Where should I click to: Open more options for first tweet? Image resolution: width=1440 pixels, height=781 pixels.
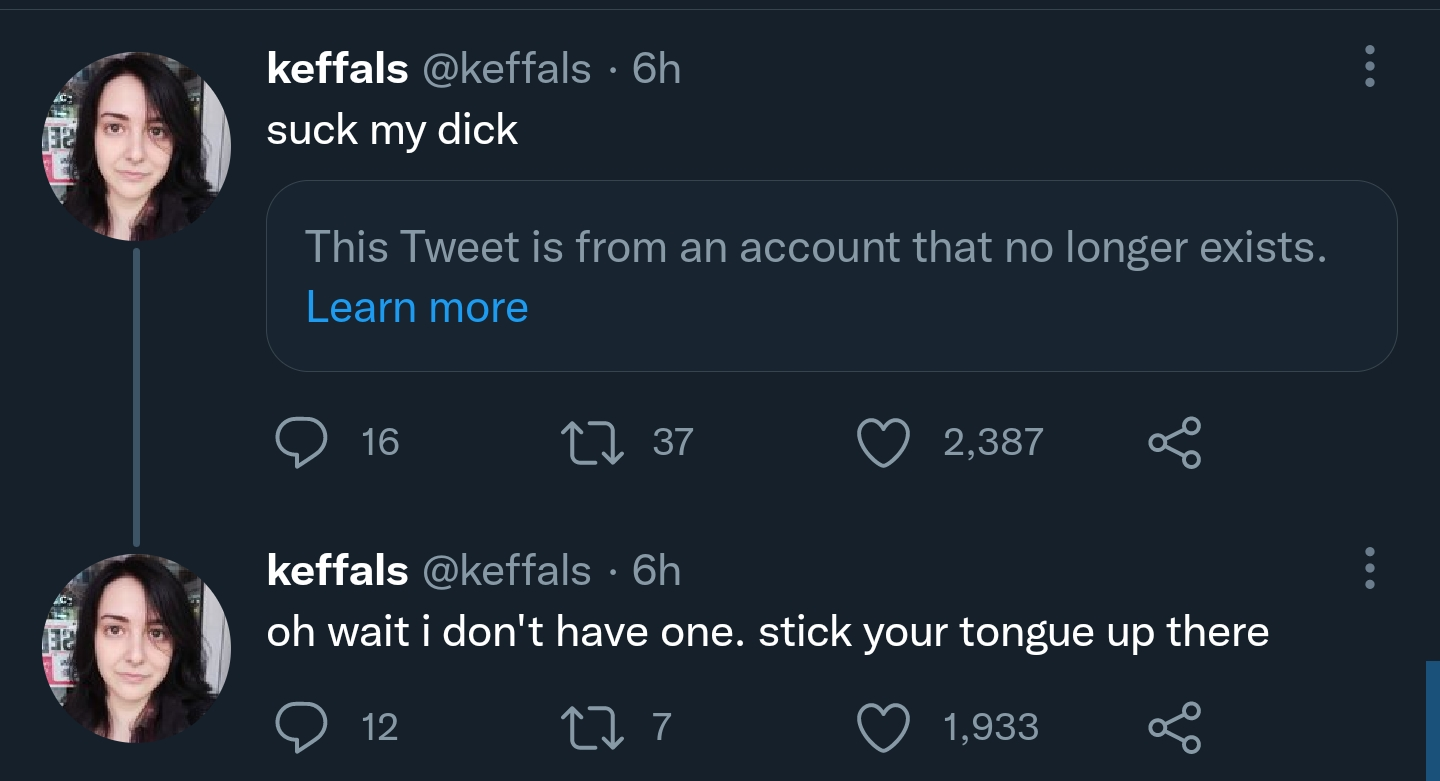(1370, 67)
